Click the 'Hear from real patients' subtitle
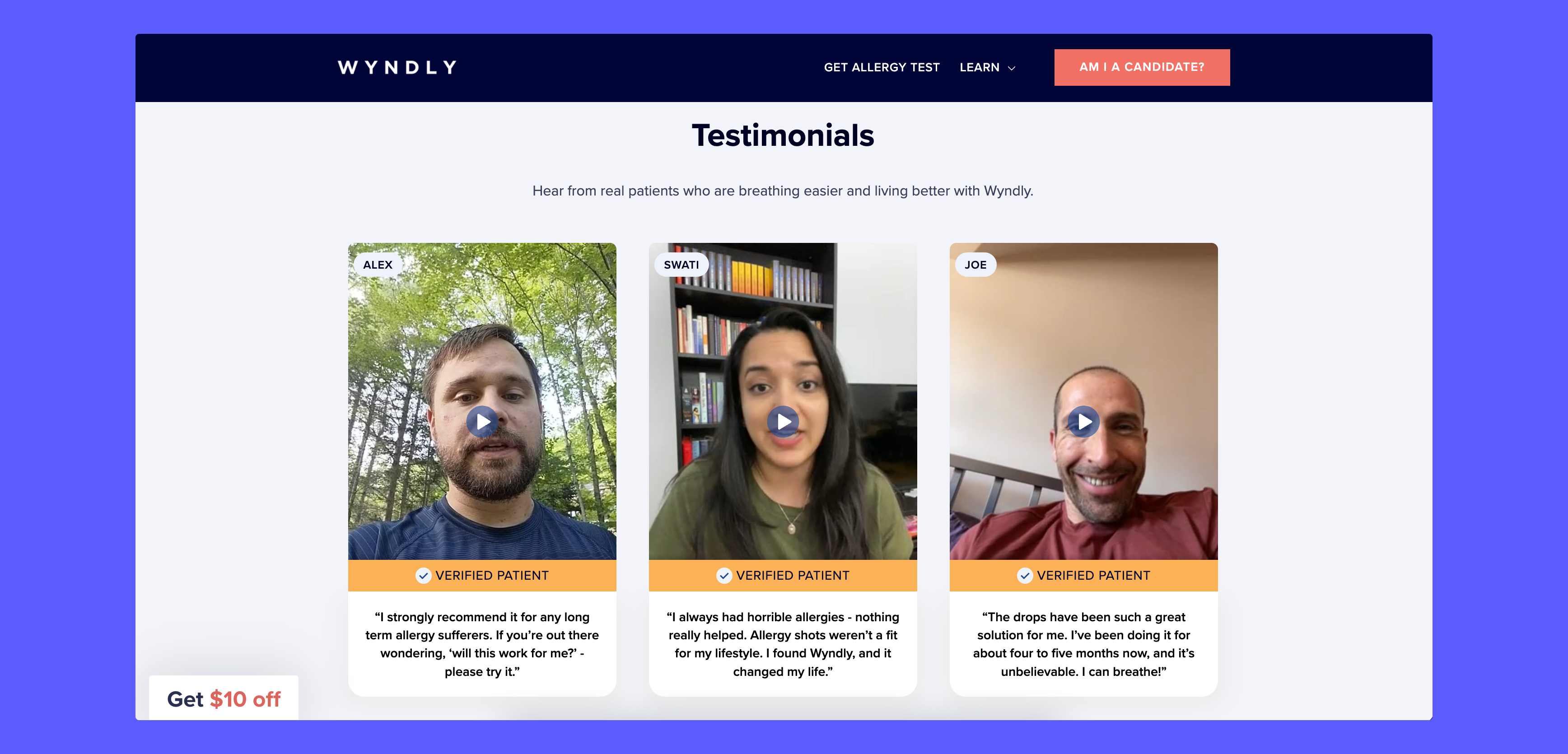The width and height of the screenshot is (1568, 754). click(783, 191)
